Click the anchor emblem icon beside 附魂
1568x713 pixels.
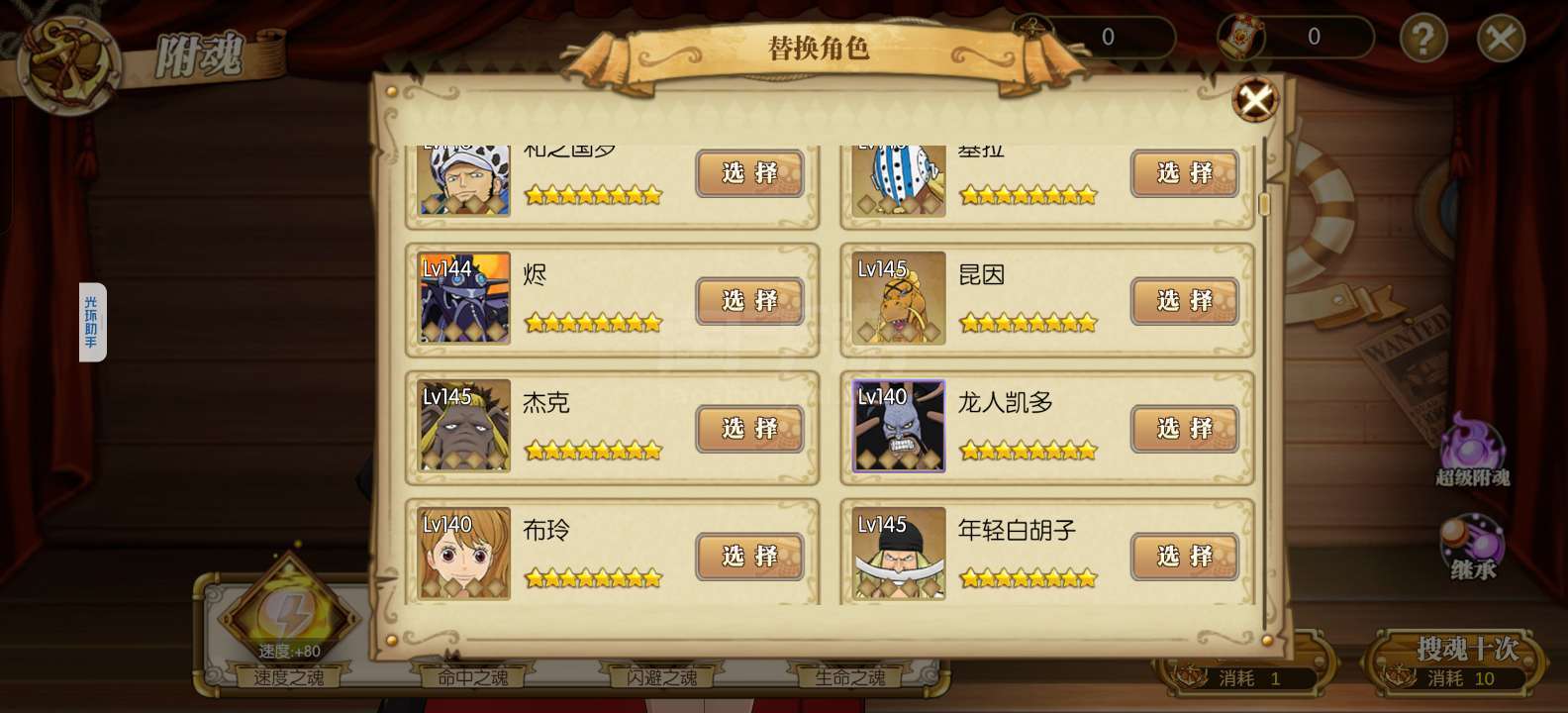[x=68, y=64]
